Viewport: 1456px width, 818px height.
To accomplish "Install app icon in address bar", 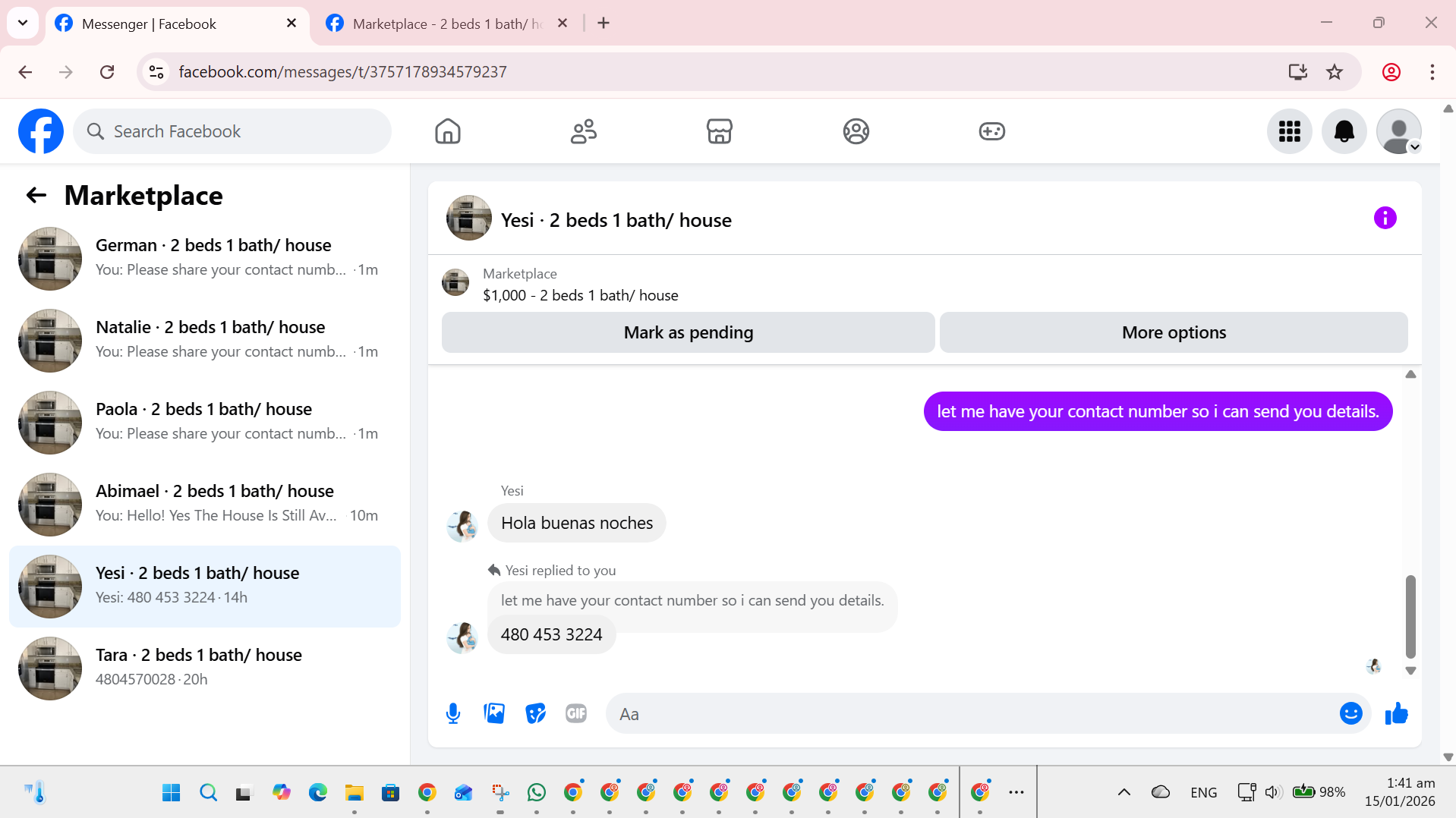I will pyautogui.click(x=1297, y=72).
